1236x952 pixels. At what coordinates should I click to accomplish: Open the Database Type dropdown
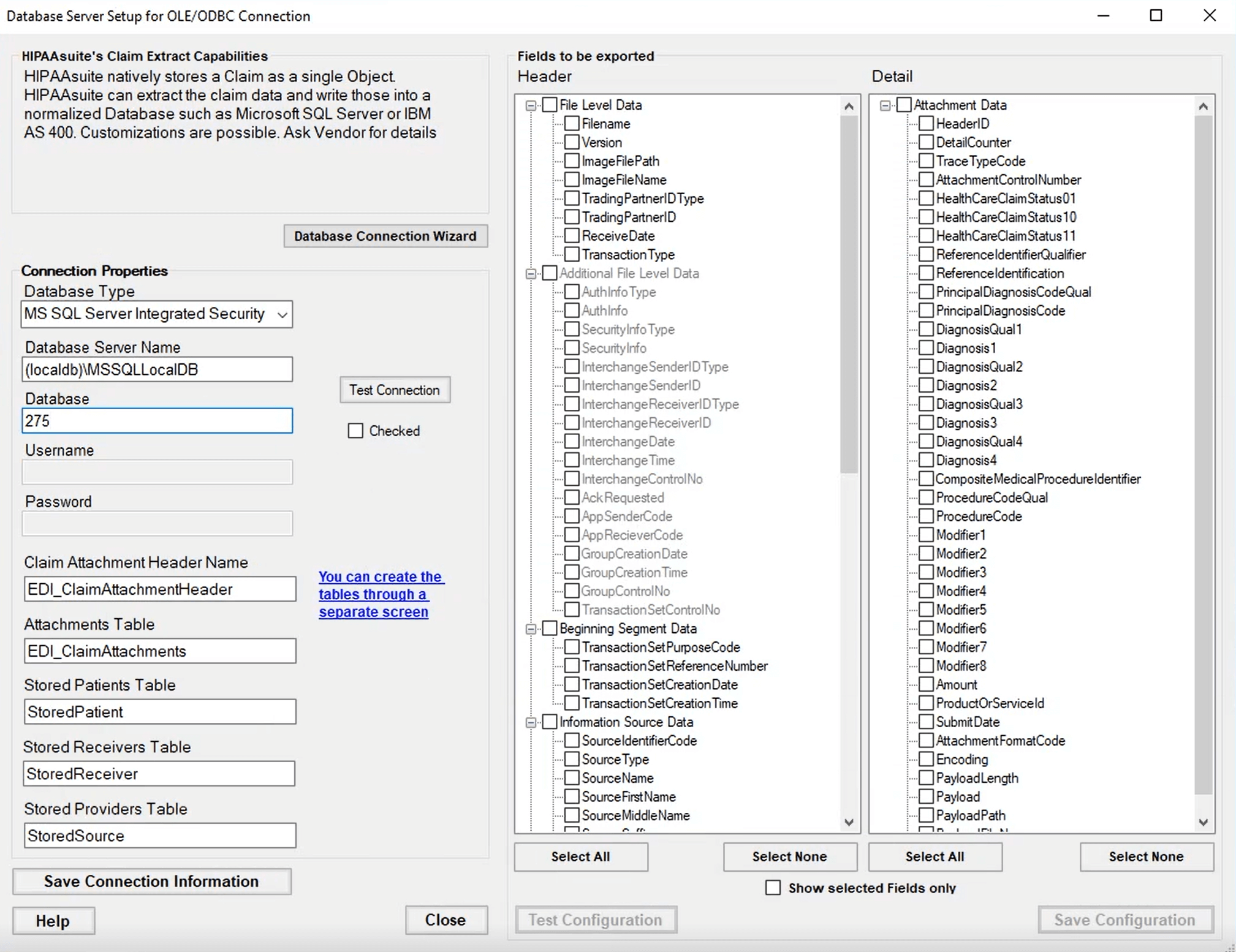(281, 314)
